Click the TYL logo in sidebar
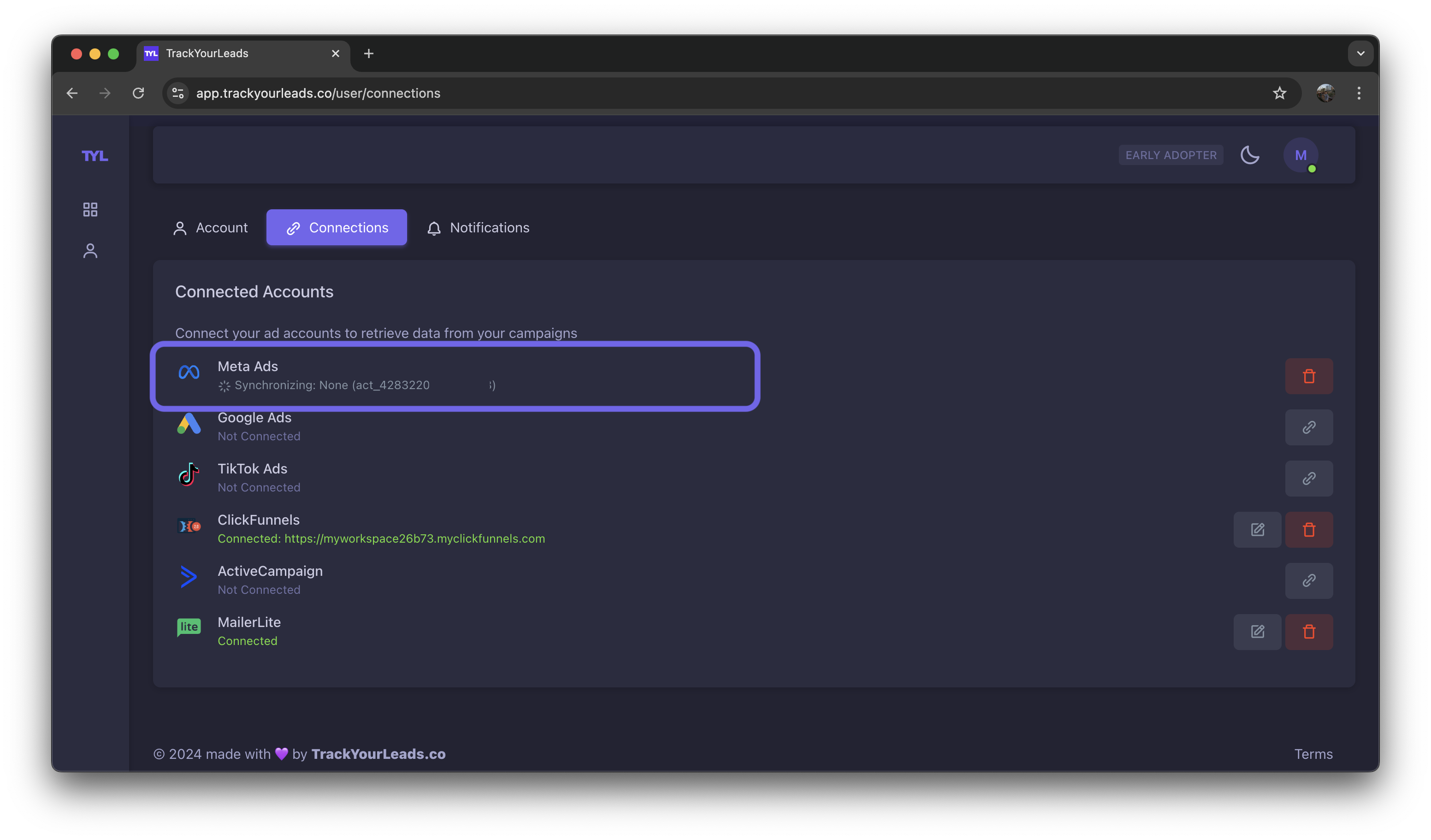This screenshot has height=840, width=1431. point(95,156)
